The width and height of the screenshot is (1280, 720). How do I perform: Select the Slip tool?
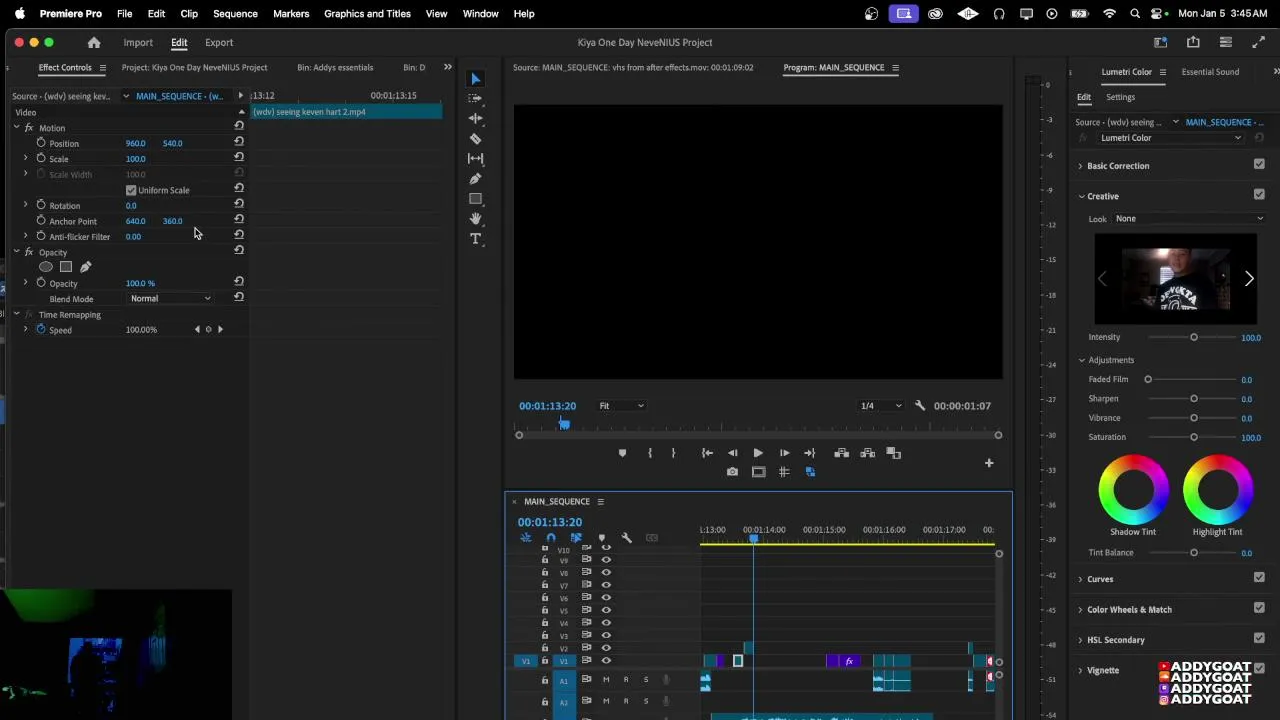point(476,158)
